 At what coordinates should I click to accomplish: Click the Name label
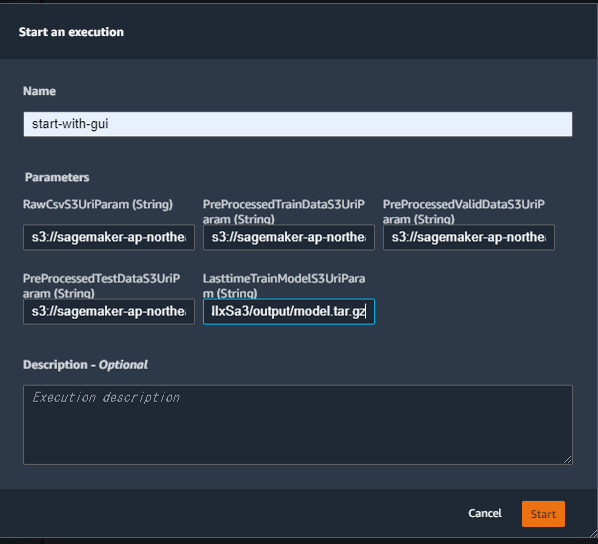pyautogui.click(x=39, y=91)
